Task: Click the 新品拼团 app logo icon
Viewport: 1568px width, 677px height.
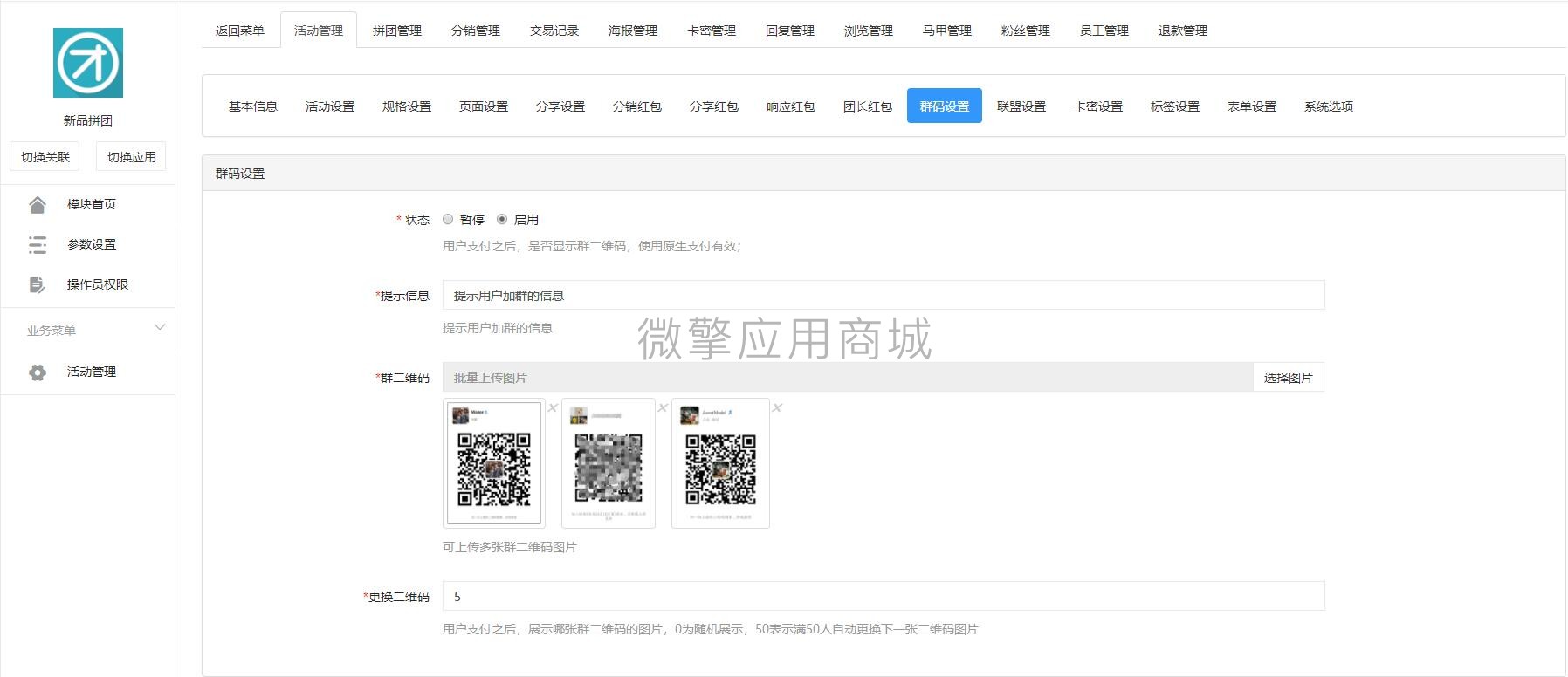Action: tap(88, 63)
